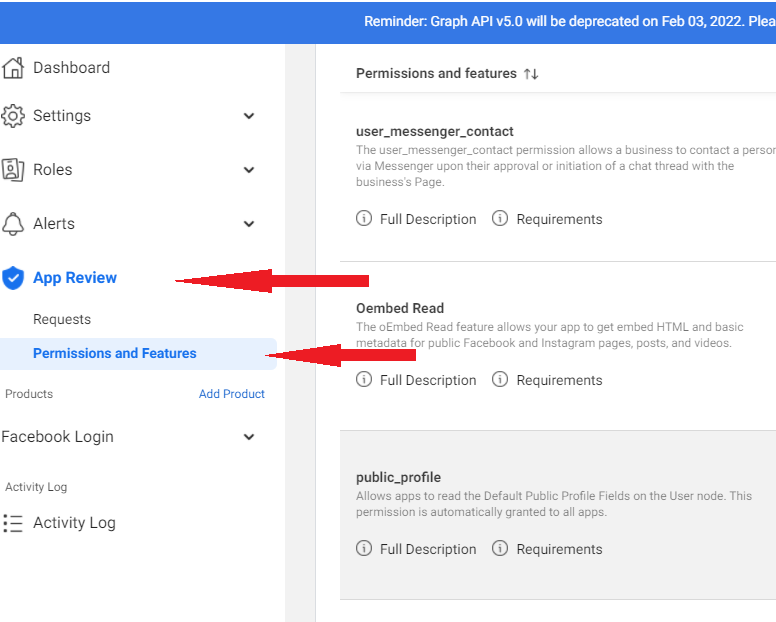Click info icon for user_messenger_contact Requirements
776x622 pixels.
(500, 218)
